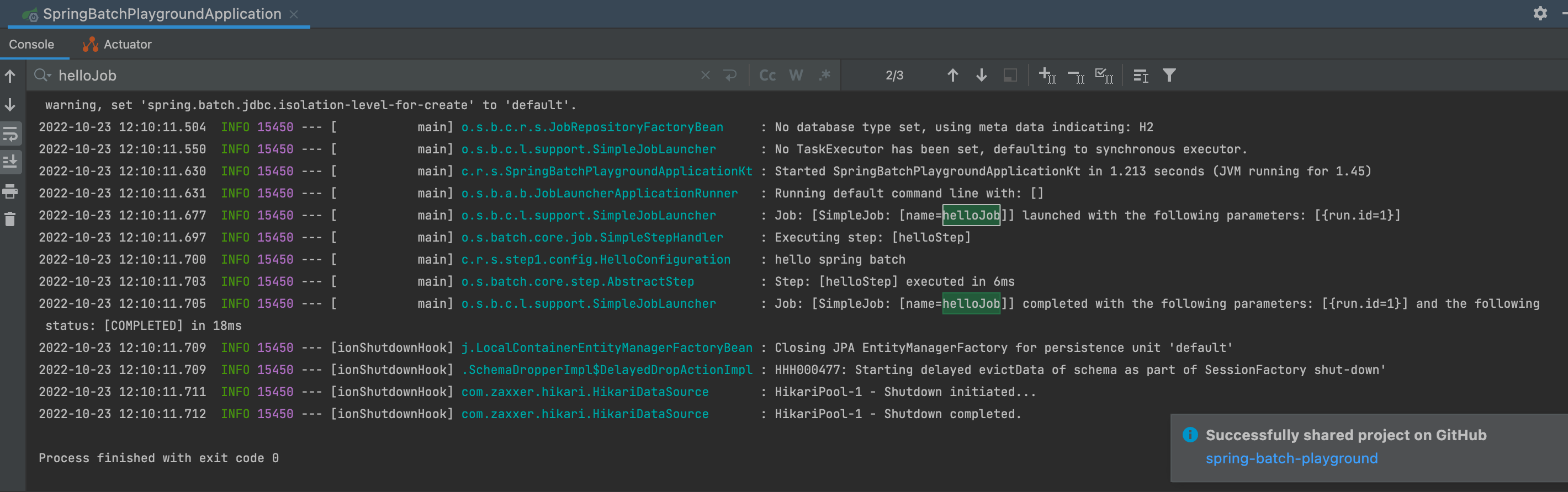This screenshot has height=492, width=1568.
Task: Click .SchemaDropperImpl$DelayedDropActionImpl logger name
Action: click(606, 370)
